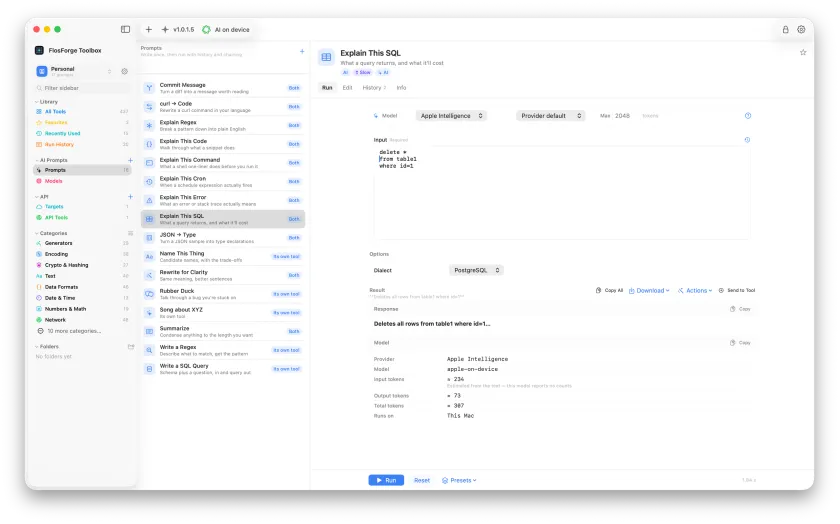Open the Explain This Code prompt

tap(223, 144)
